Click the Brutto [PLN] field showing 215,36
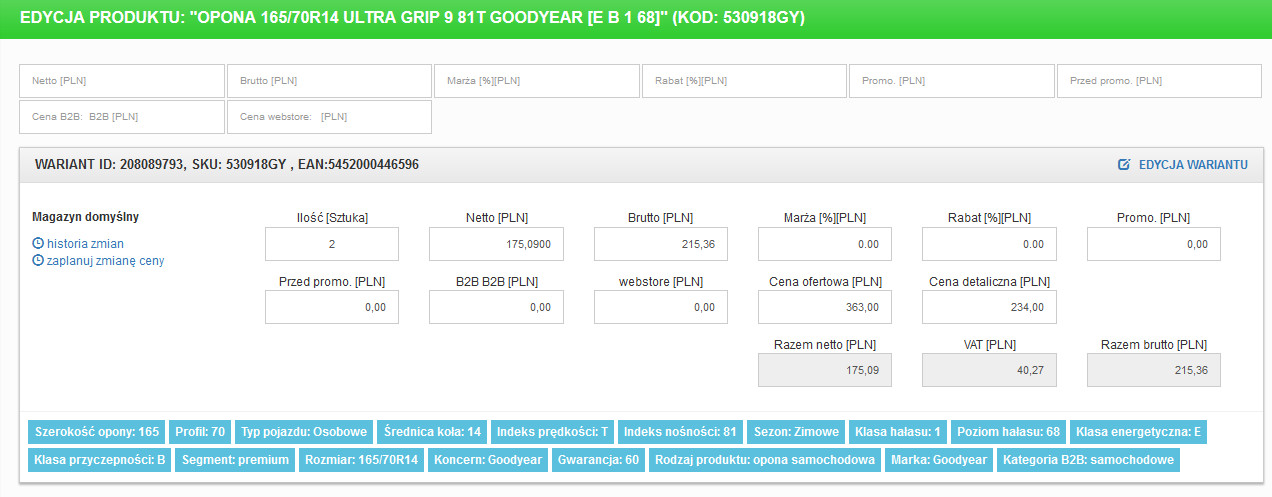The height and width of the screenshot is (497, 1272). [x=660, y=244]
